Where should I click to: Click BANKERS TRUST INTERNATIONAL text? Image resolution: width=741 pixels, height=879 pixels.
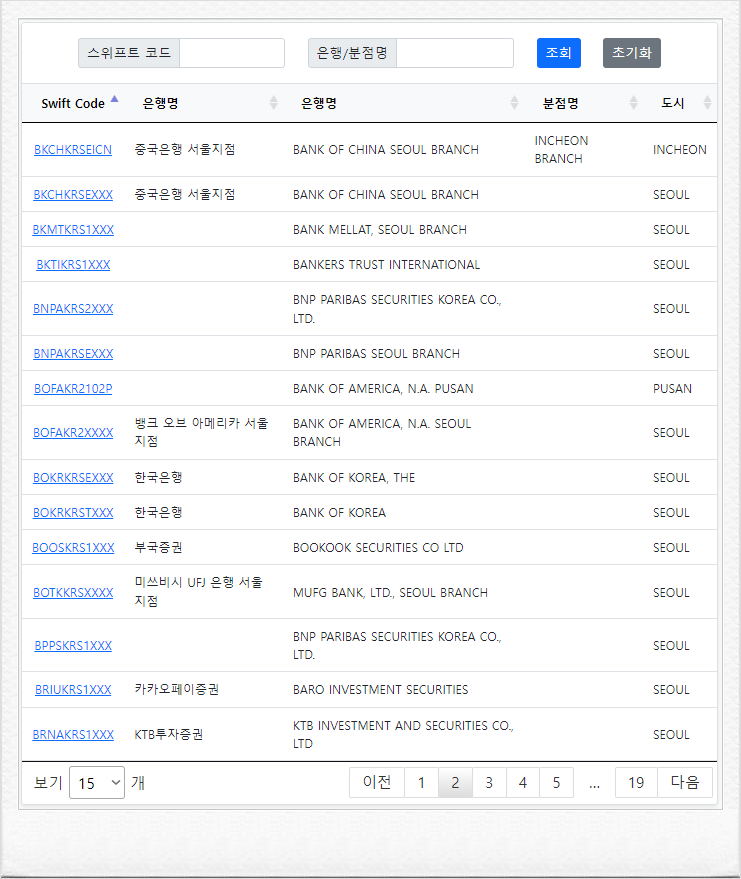[x=386, y=265]
